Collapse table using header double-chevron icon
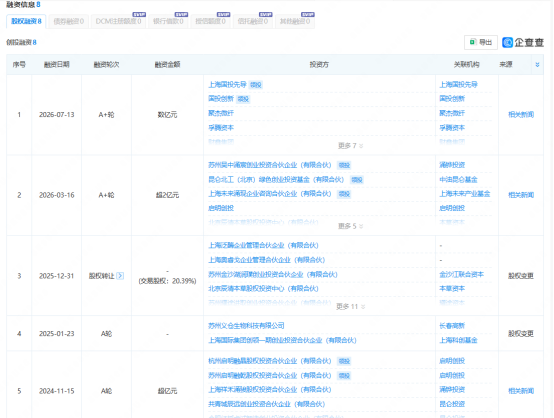Image resolution: width=554 pixels, height=418 pixels. point(537,65)
